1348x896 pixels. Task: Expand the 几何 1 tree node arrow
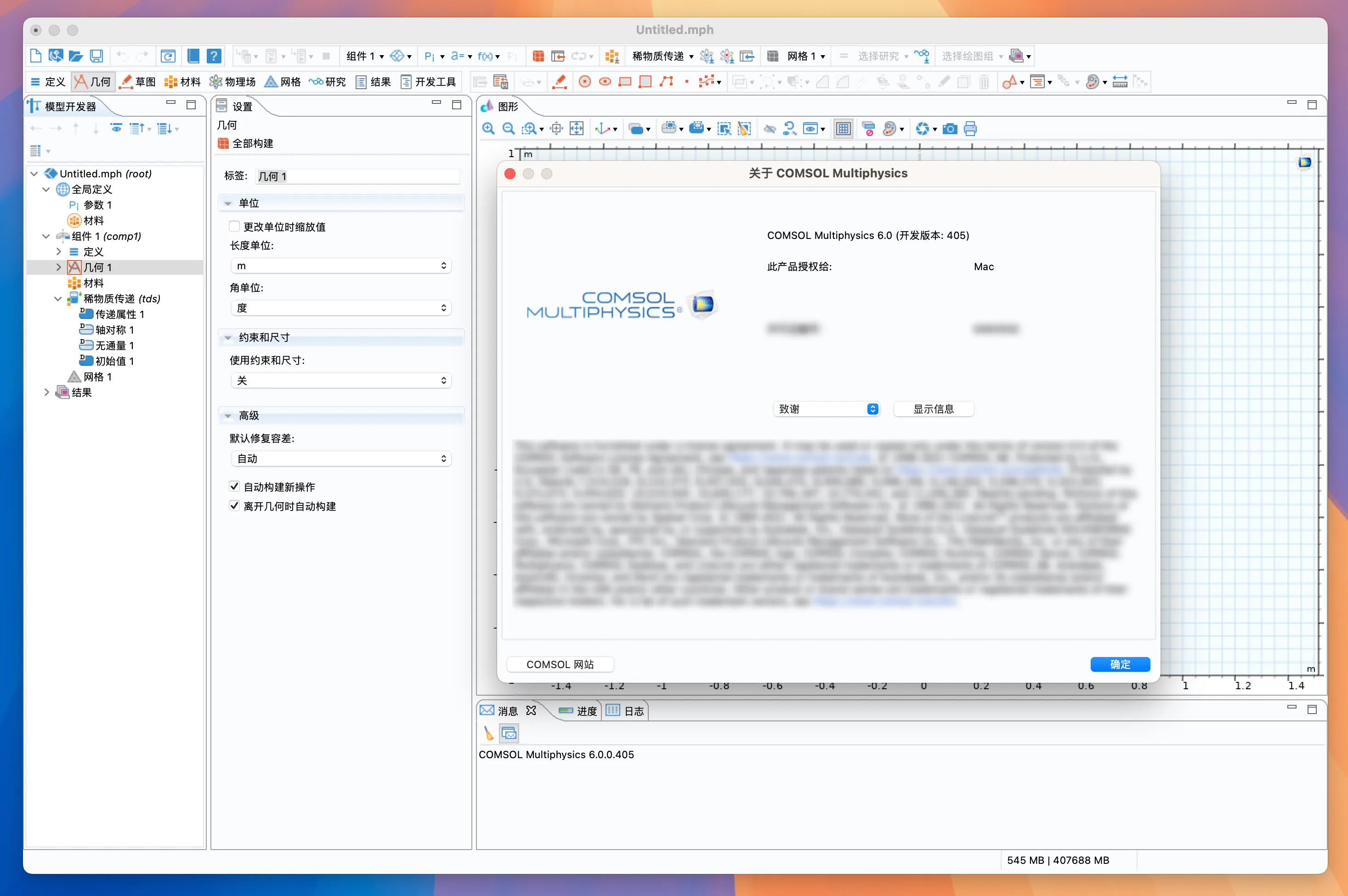(58, 267)
